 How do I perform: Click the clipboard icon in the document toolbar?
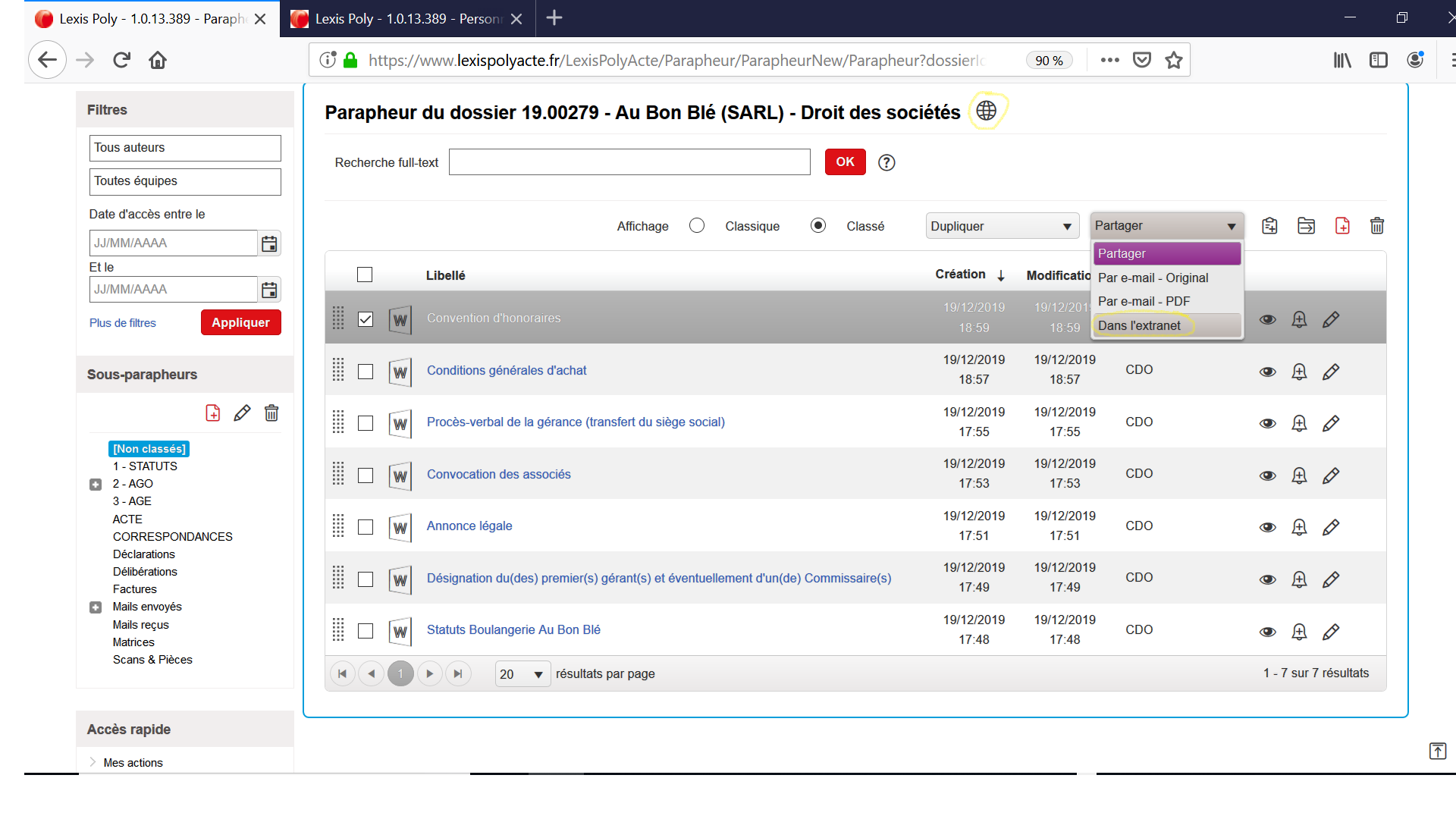click(1269, 226)
